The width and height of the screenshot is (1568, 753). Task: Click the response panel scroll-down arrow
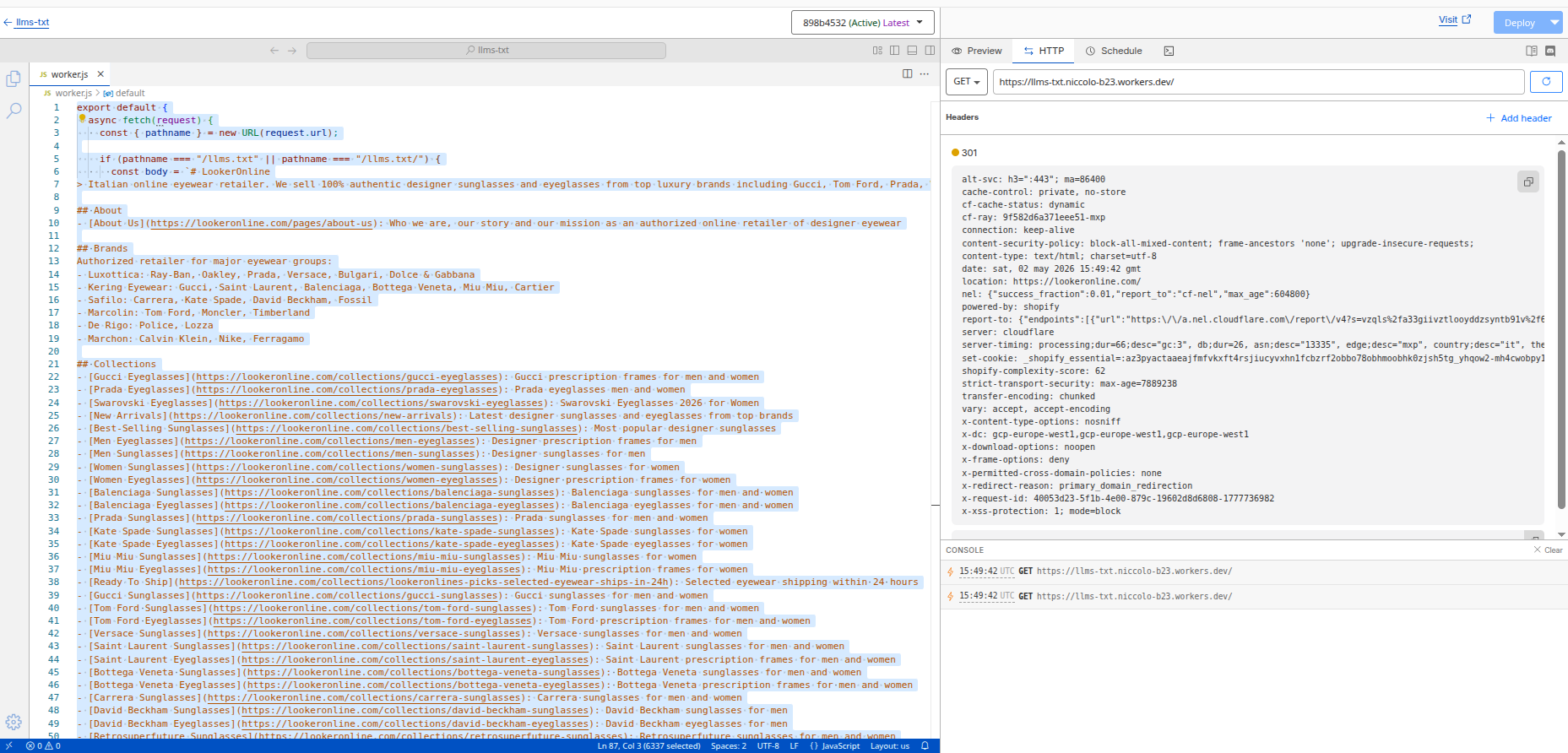(1561, 534)
